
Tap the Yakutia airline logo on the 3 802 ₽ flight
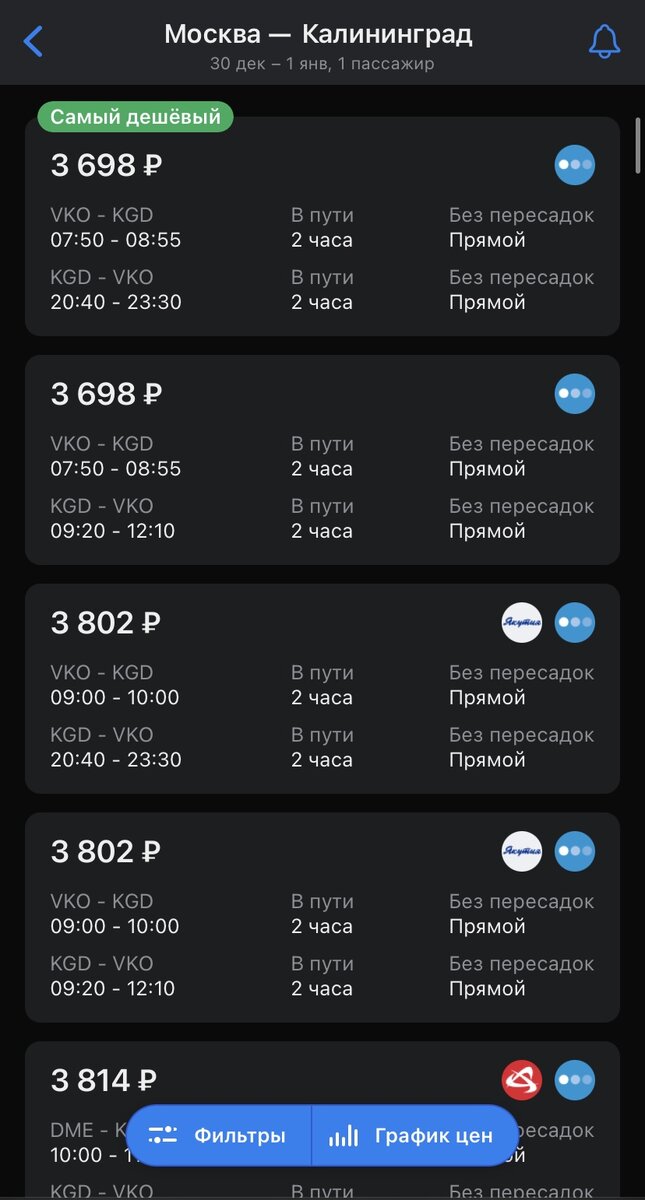(x=521, y=622)
